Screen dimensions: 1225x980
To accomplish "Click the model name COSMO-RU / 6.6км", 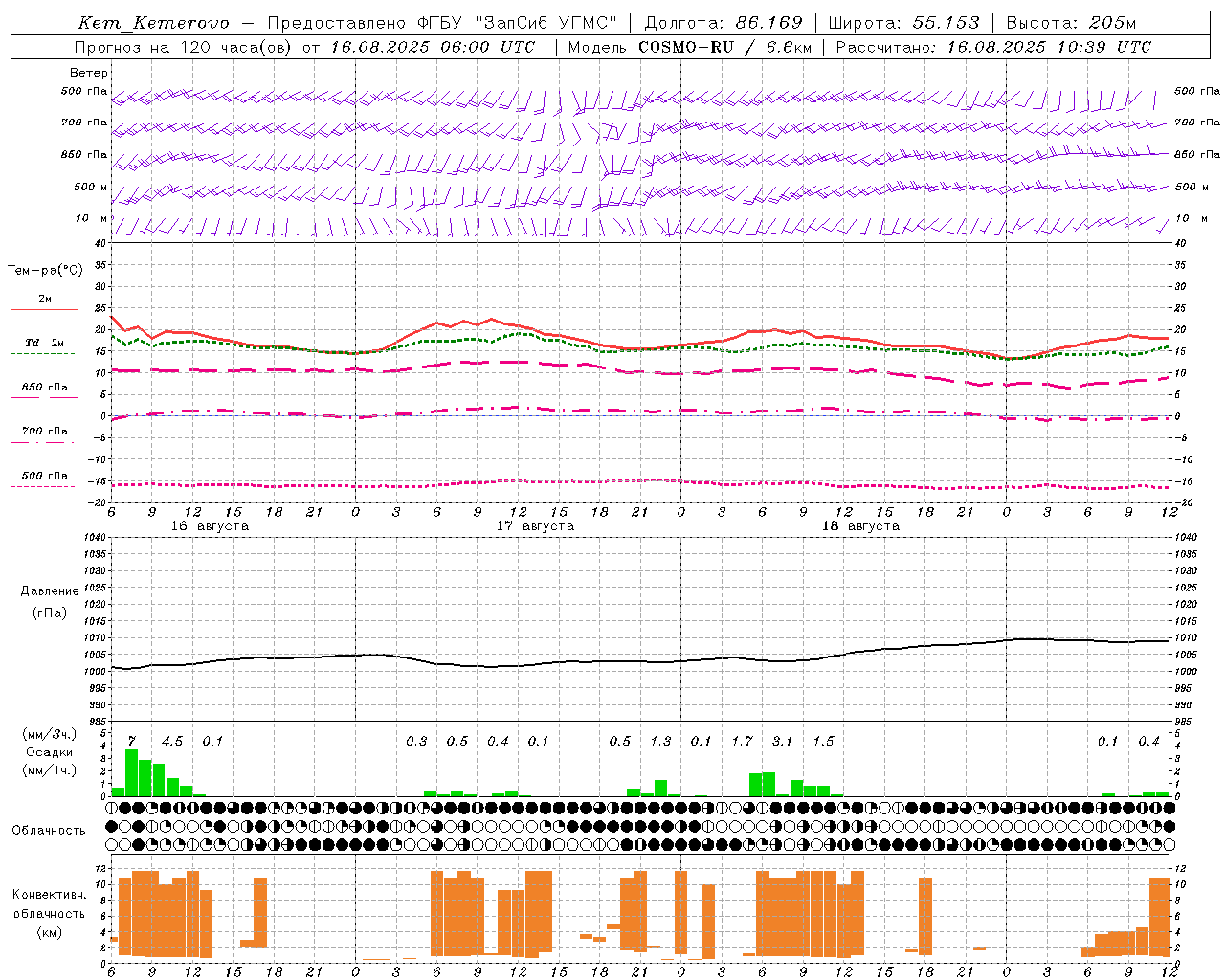I will coord(724,47).
